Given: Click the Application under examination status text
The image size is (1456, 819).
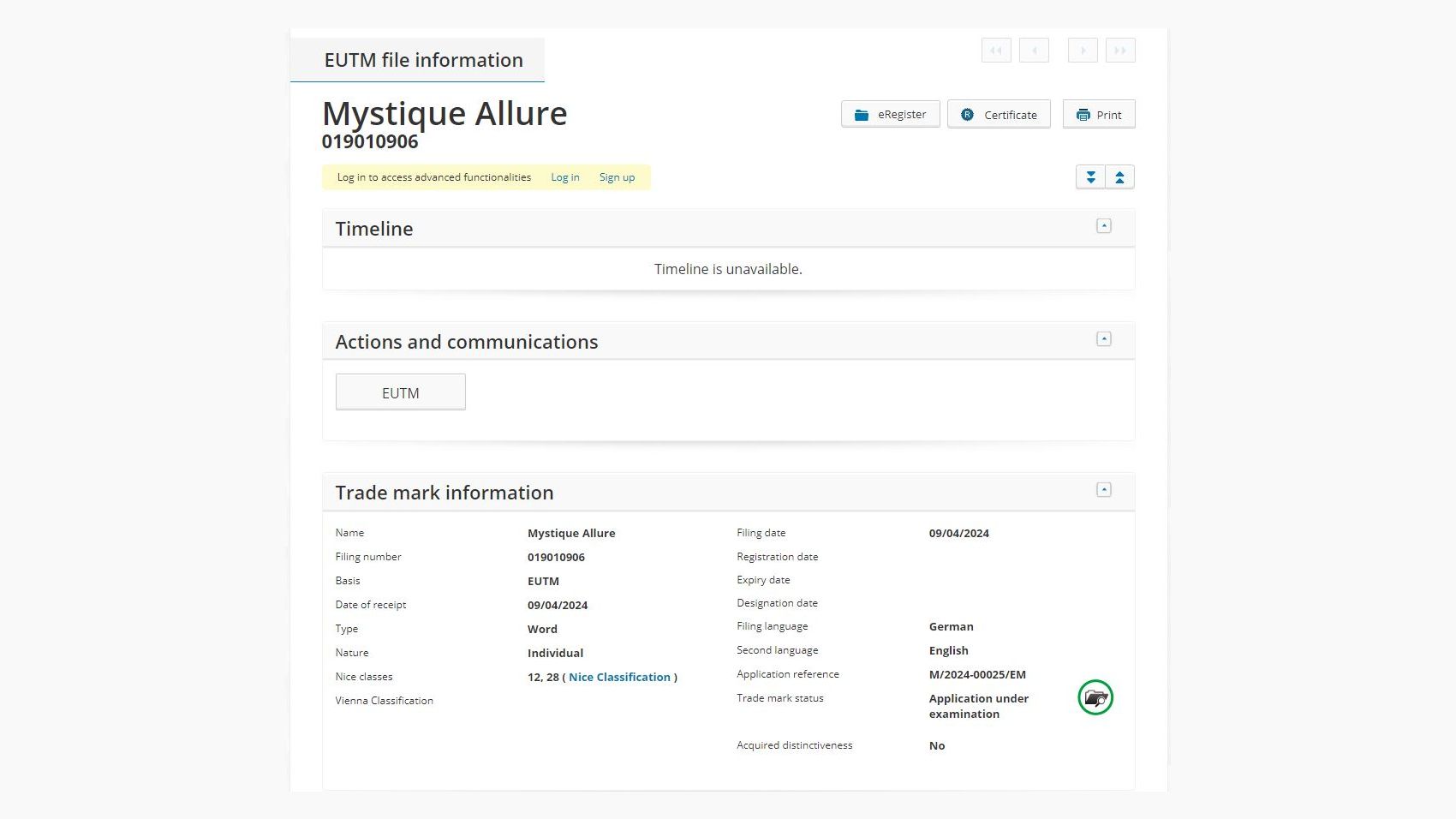Looking at the screenshot, I should tap(979, 706).
